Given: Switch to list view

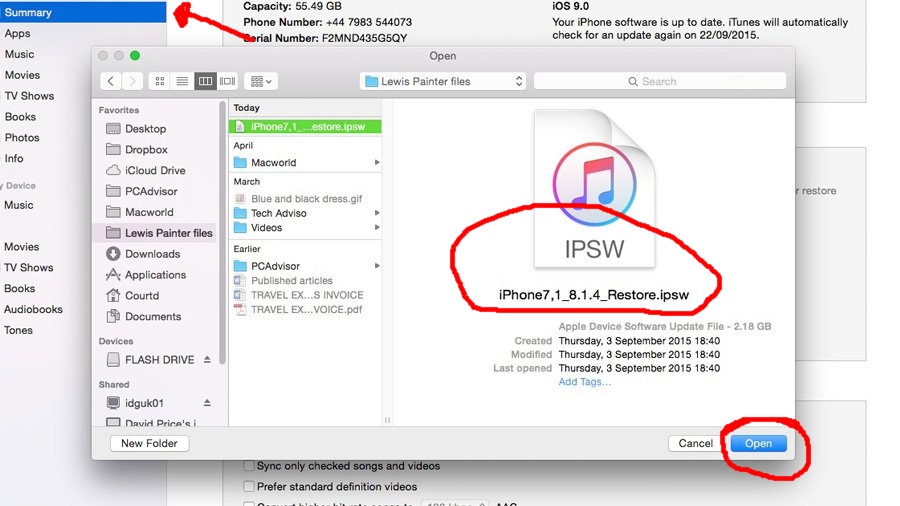Looking at the screenshot, I should click(182, 81).
